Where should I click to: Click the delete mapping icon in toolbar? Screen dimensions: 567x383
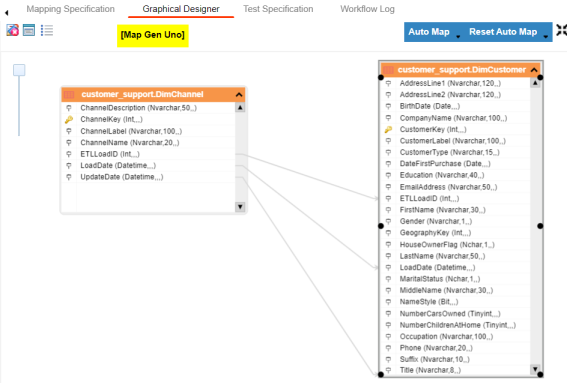12,30
